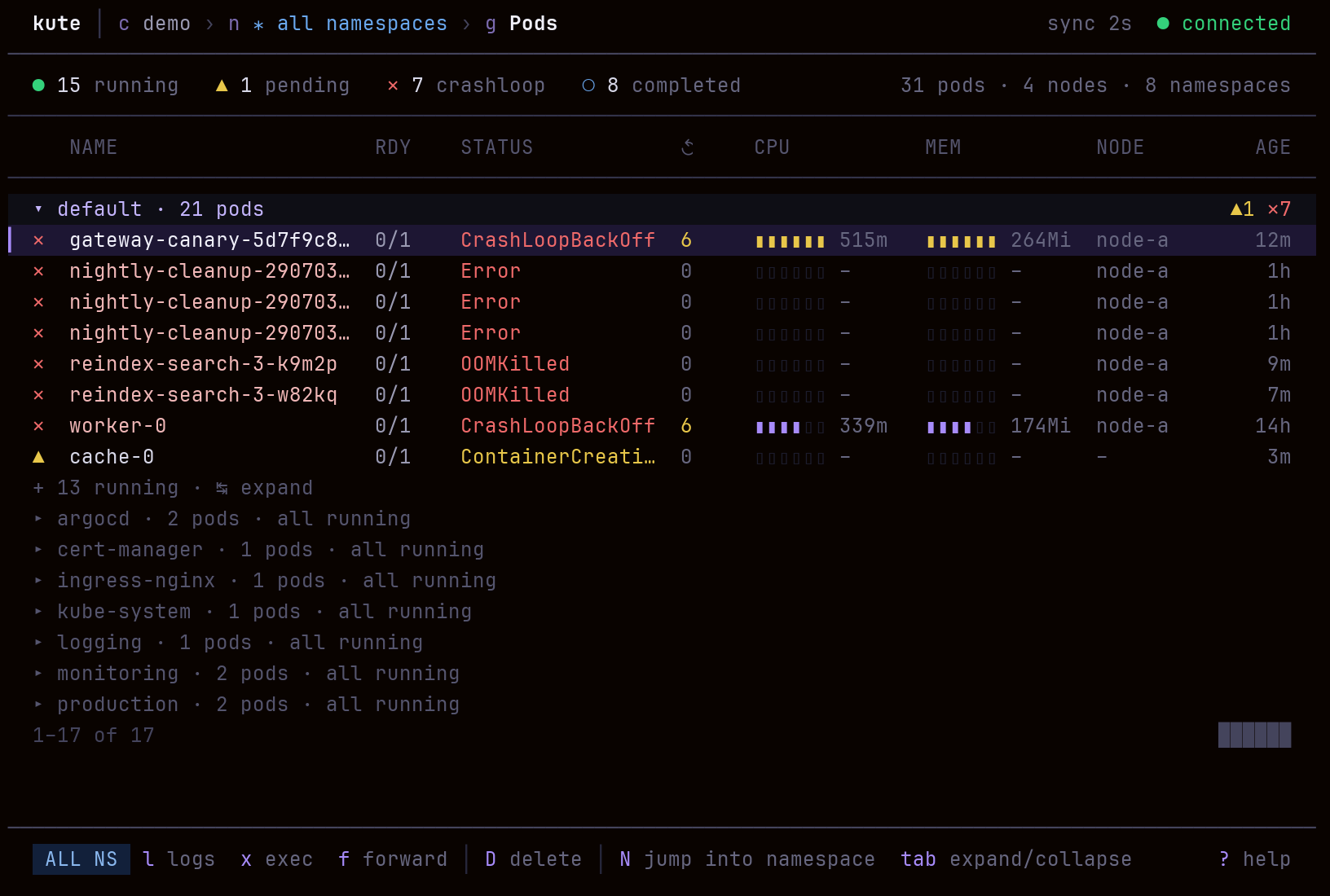The image size is (1330, 896).
Task: Sort by the STATUS column header
Action: coord(497,147)
